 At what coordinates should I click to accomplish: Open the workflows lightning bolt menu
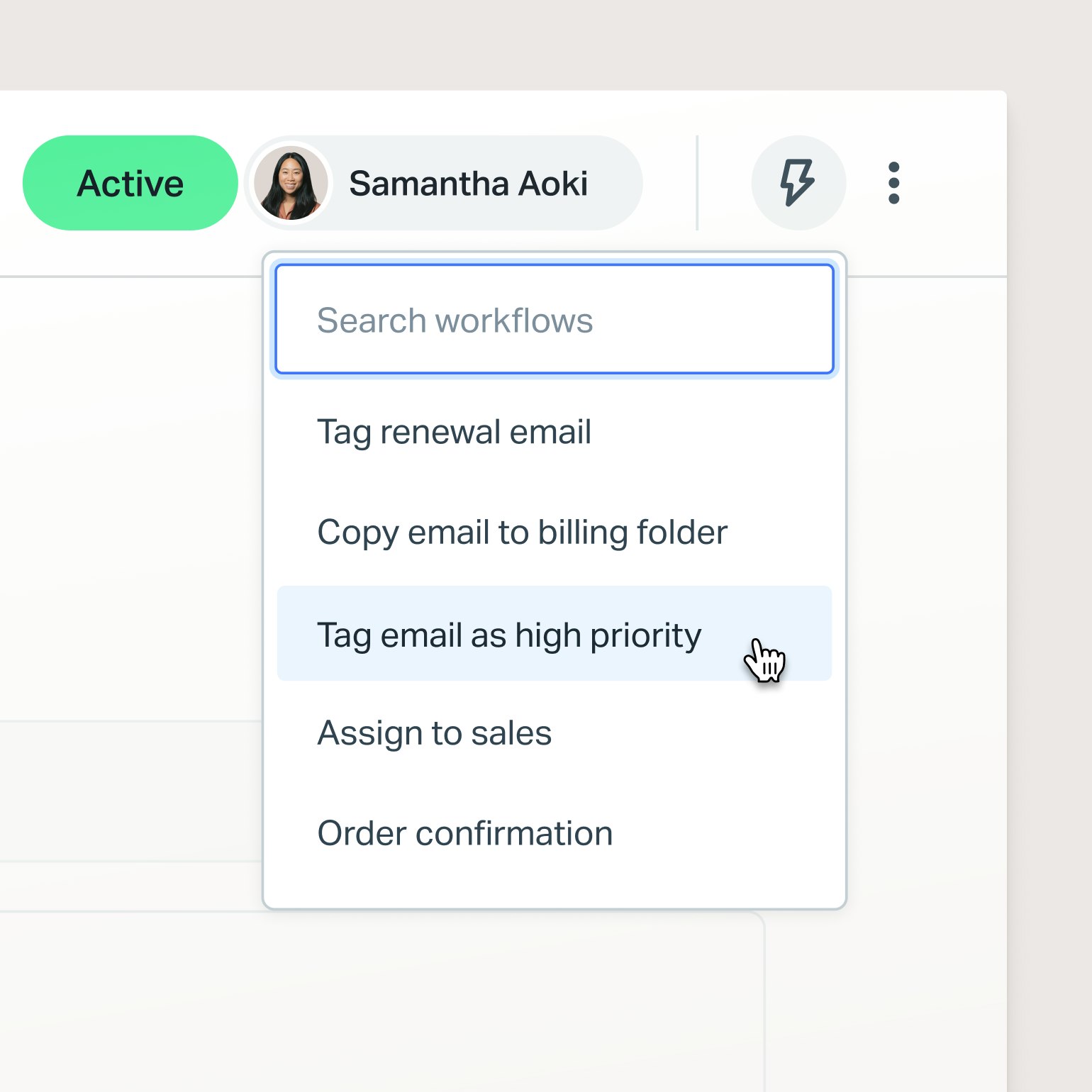798,183
